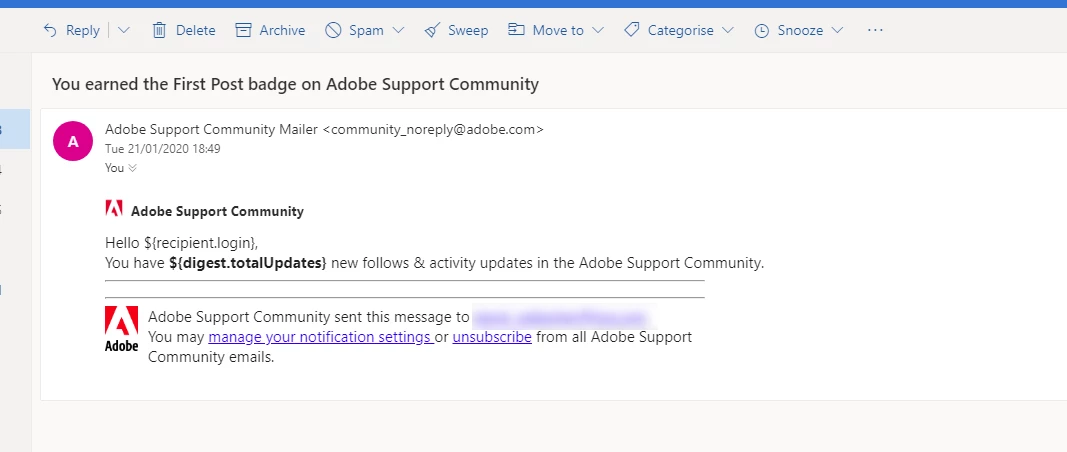Click sender name Adobe Support Community Mailer
This screenshot has width=1067, height=452.
[x=212, y=129]
